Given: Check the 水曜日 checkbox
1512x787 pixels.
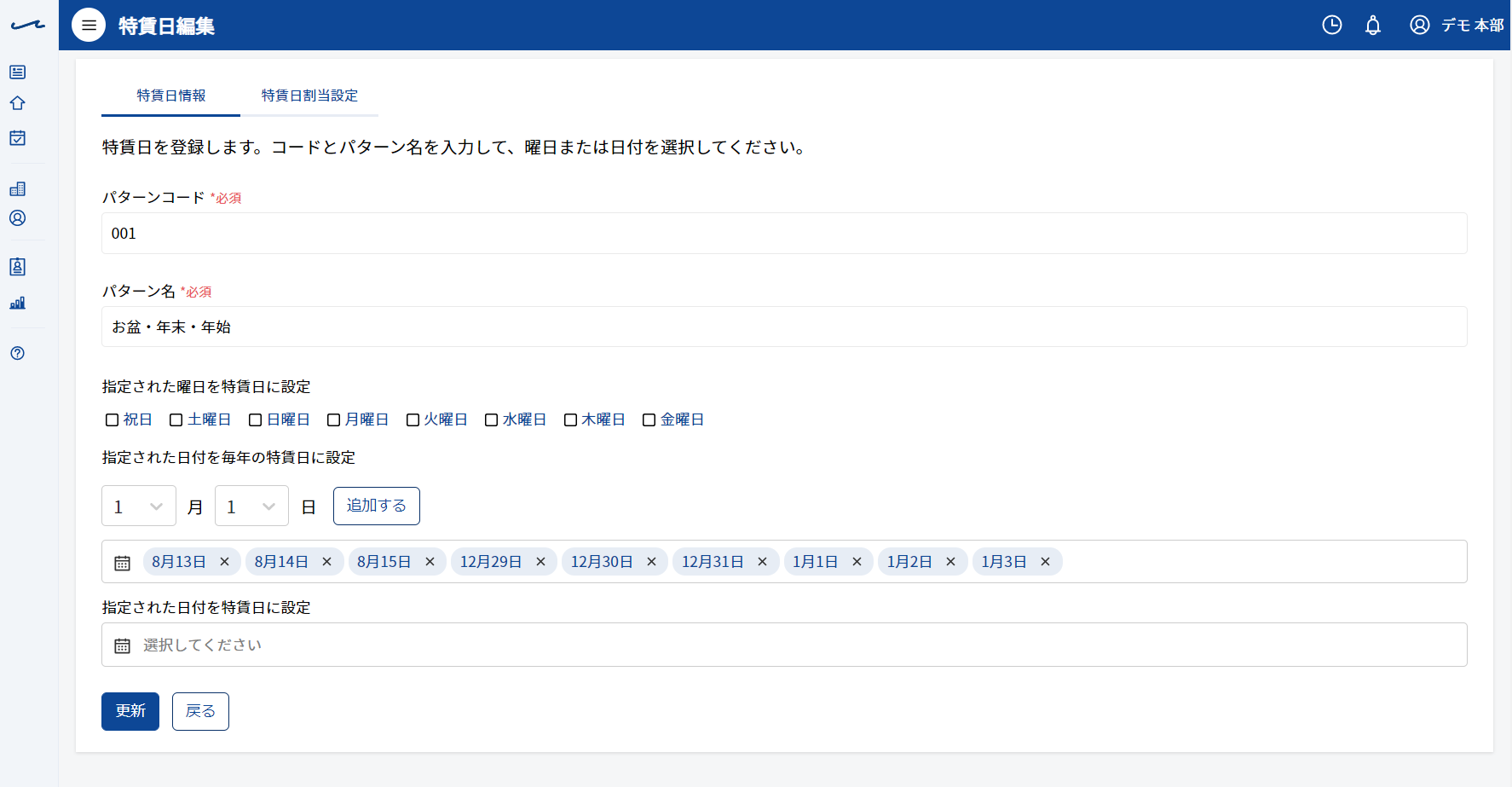Looking at the screenshot, I should point(492,420).
